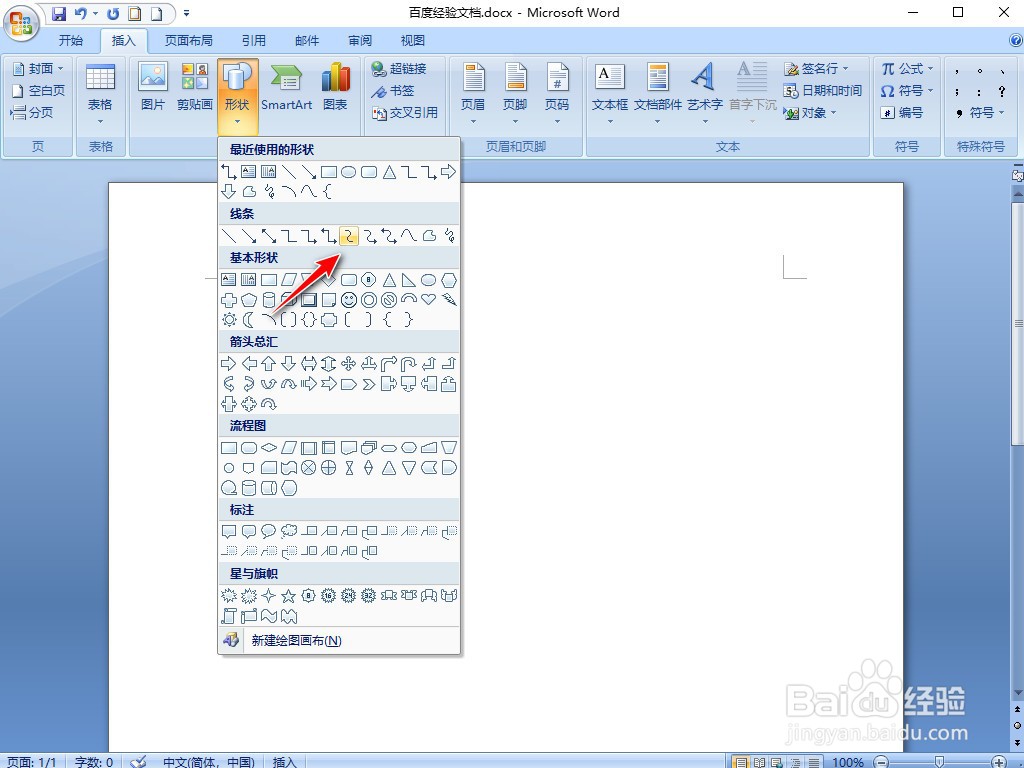Open the Mailings (邮件) tab
Viewport: 1024px width, 768px height.
[307, 40]
